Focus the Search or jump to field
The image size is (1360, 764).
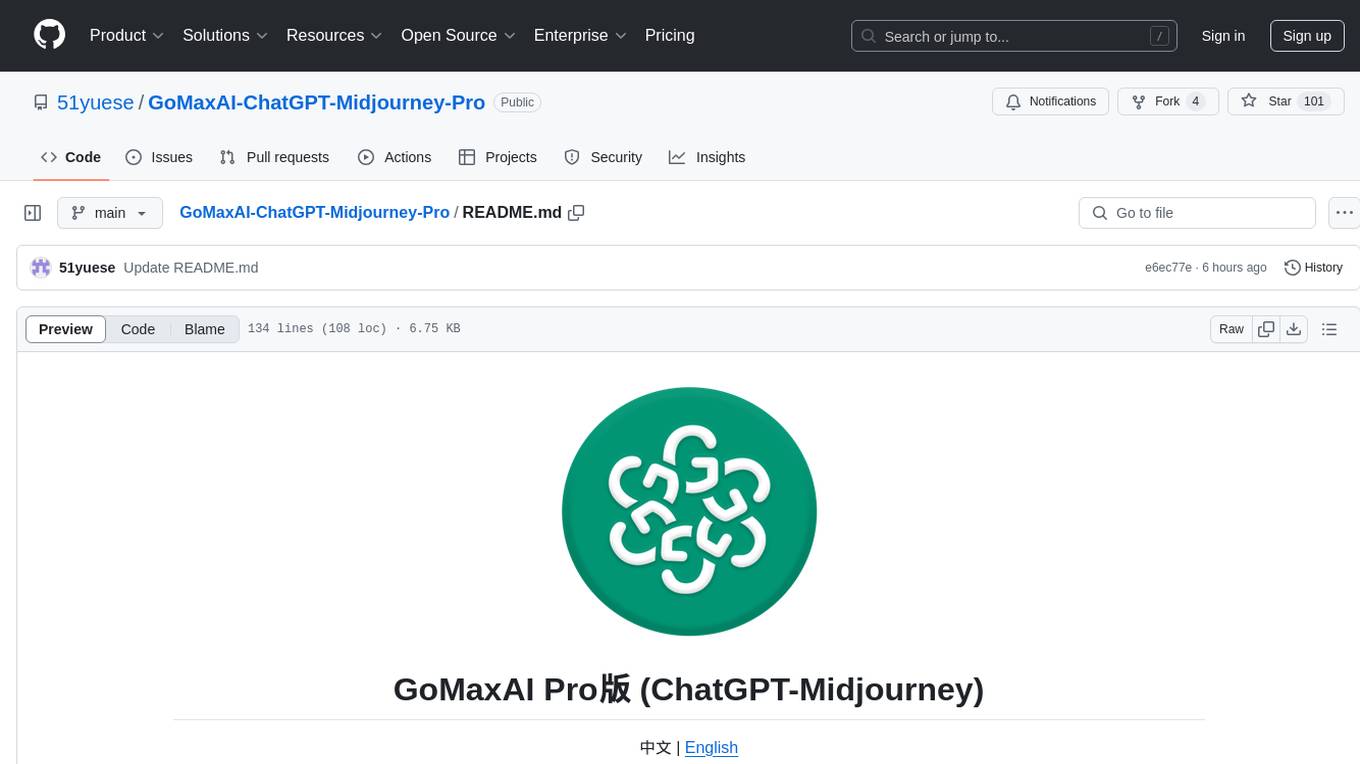[1014, 36]
